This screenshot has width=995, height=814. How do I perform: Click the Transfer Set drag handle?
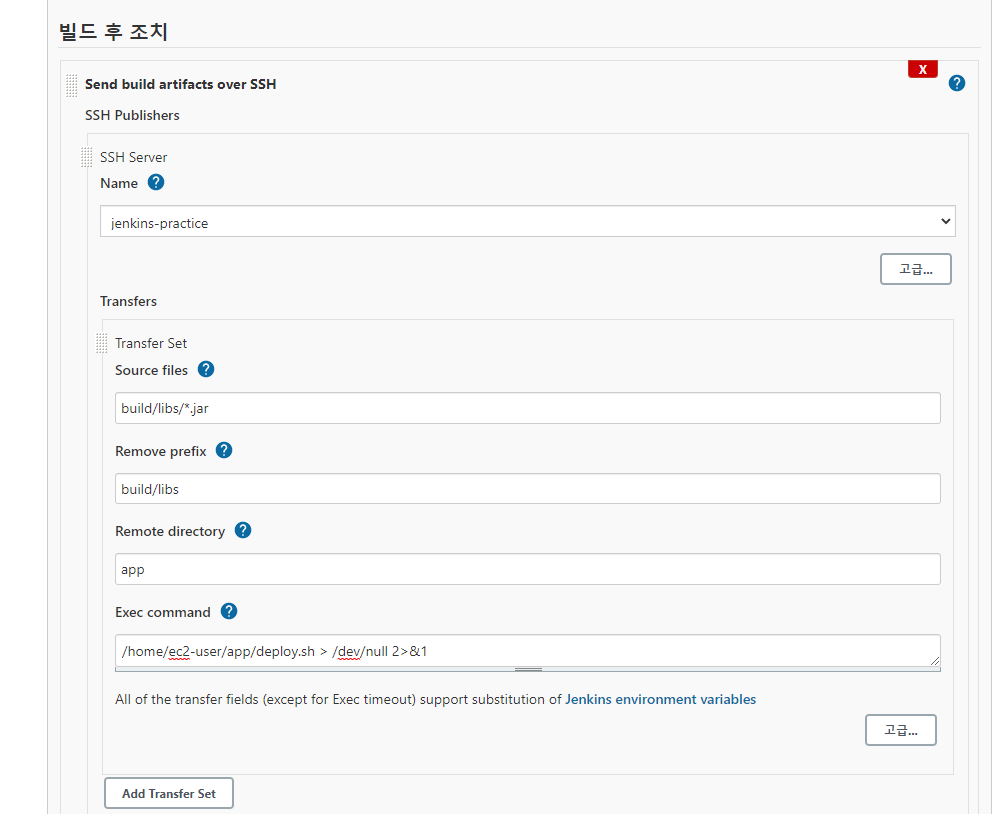(102, 343)
